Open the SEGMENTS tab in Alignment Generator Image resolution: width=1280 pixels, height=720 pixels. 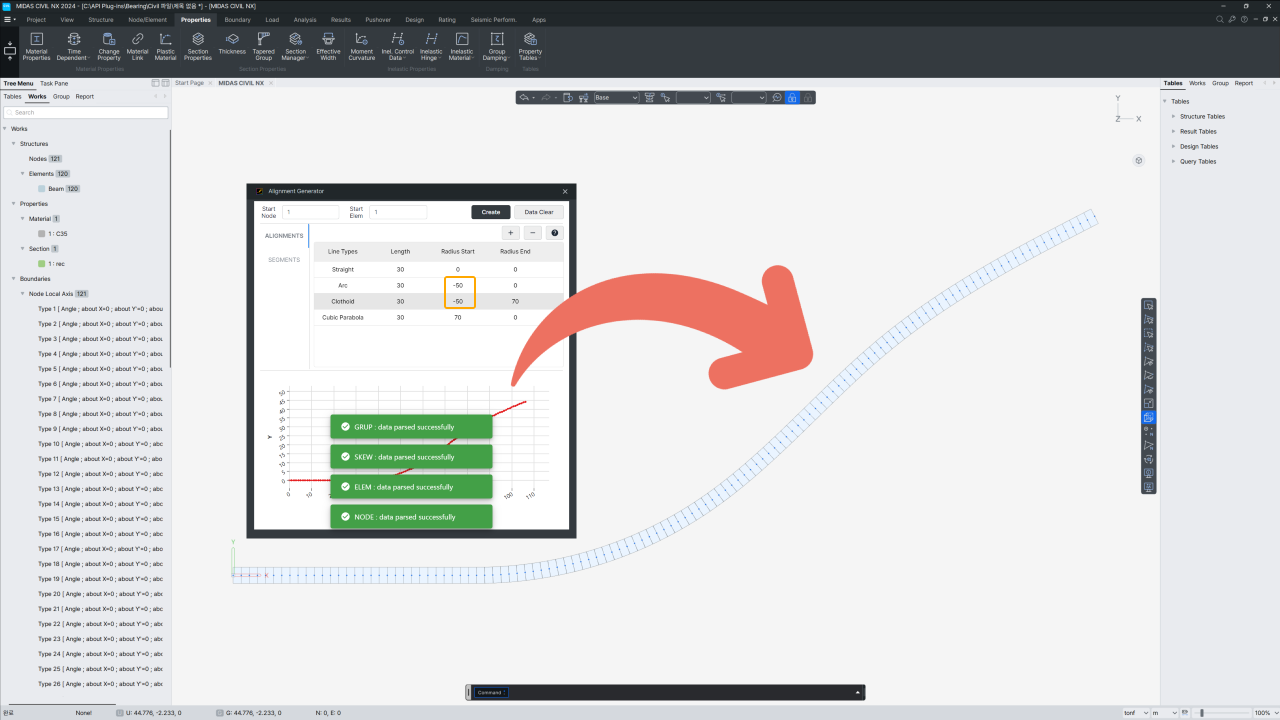pyautogui.click(x=283, y=260)
